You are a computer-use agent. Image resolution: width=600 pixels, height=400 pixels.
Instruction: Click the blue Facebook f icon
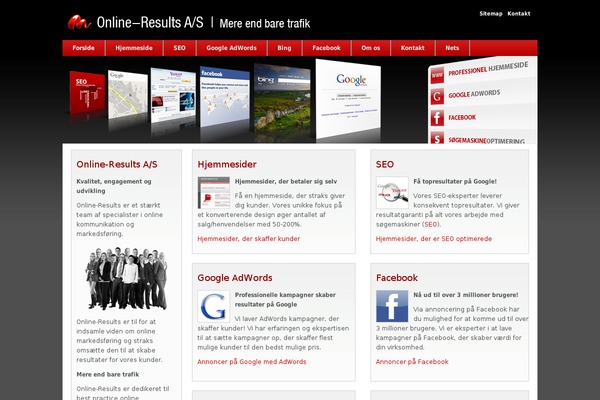[392, 306]
